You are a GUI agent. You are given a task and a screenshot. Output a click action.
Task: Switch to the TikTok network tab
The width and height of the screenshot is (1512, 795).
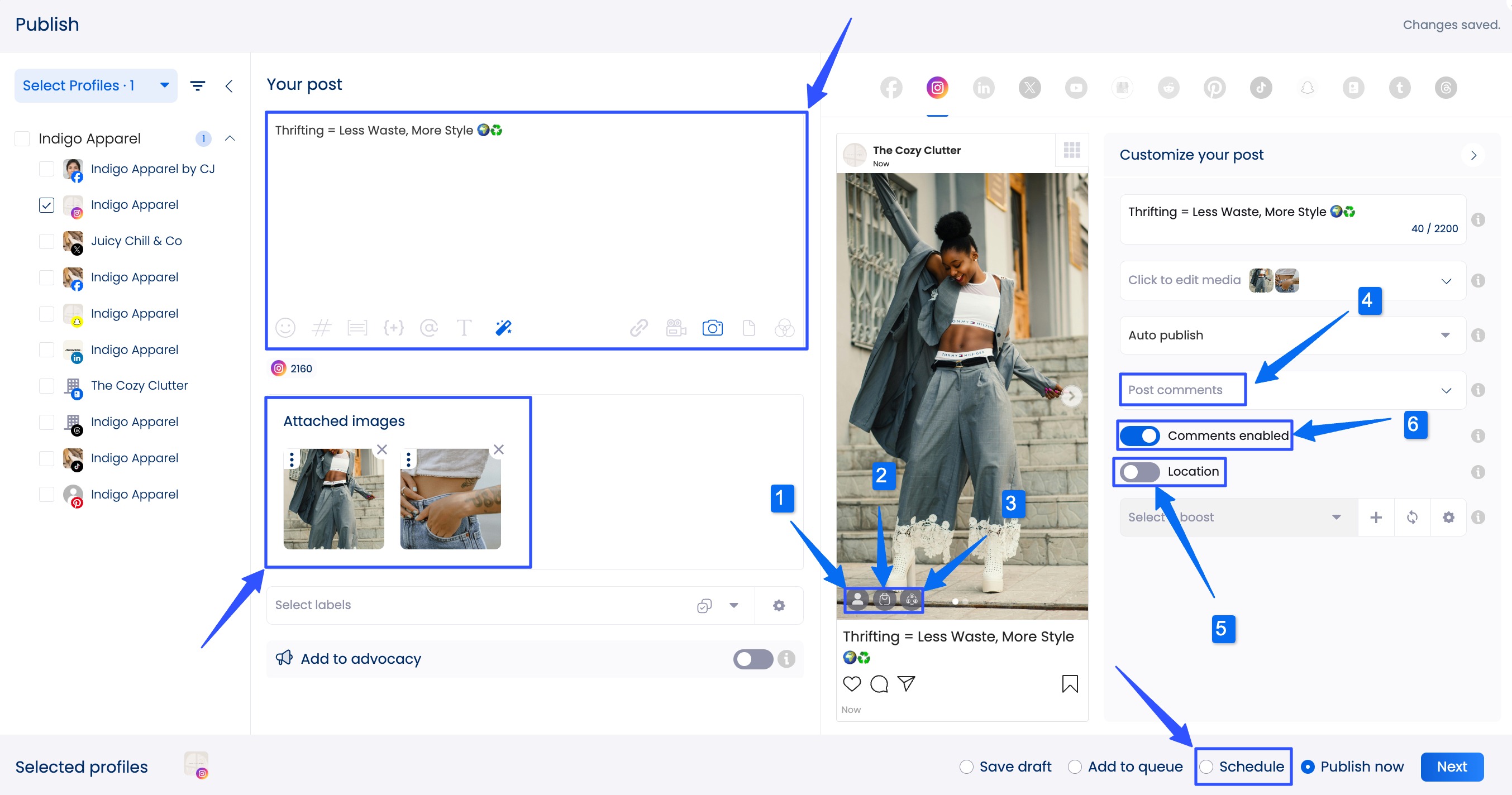pos(1261,87)
